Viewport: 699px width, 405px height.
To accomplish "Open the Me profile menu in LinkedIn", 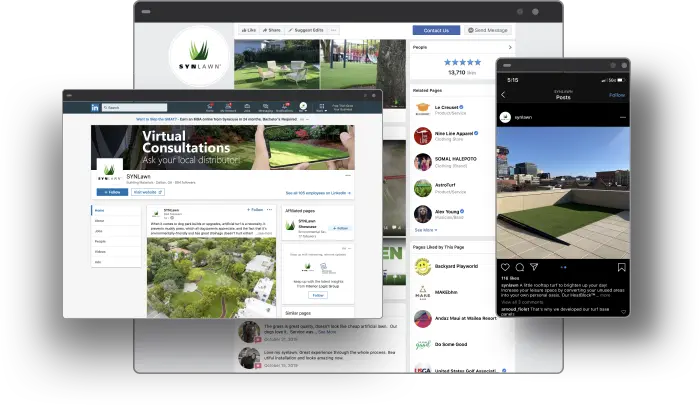I will pyautogui.click(x=303, y=107).
